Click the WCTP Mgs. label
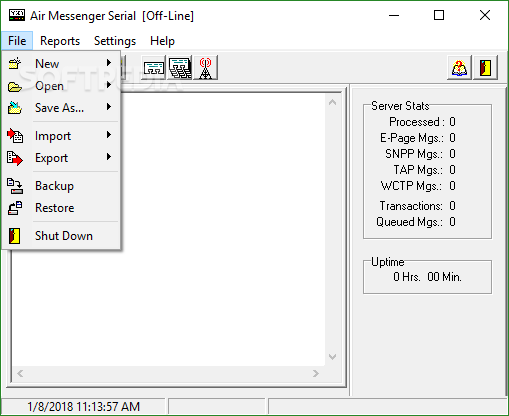Screen dimensions: 509x416 tap(412, 186)
